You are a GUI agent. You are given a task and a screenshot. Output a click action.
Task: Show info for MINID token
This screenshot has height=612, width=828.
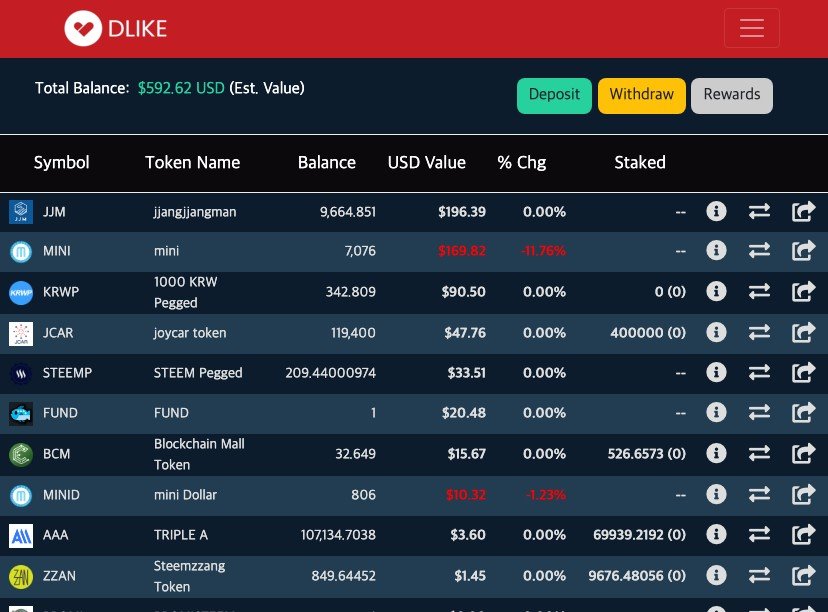(x=716, y=495)
